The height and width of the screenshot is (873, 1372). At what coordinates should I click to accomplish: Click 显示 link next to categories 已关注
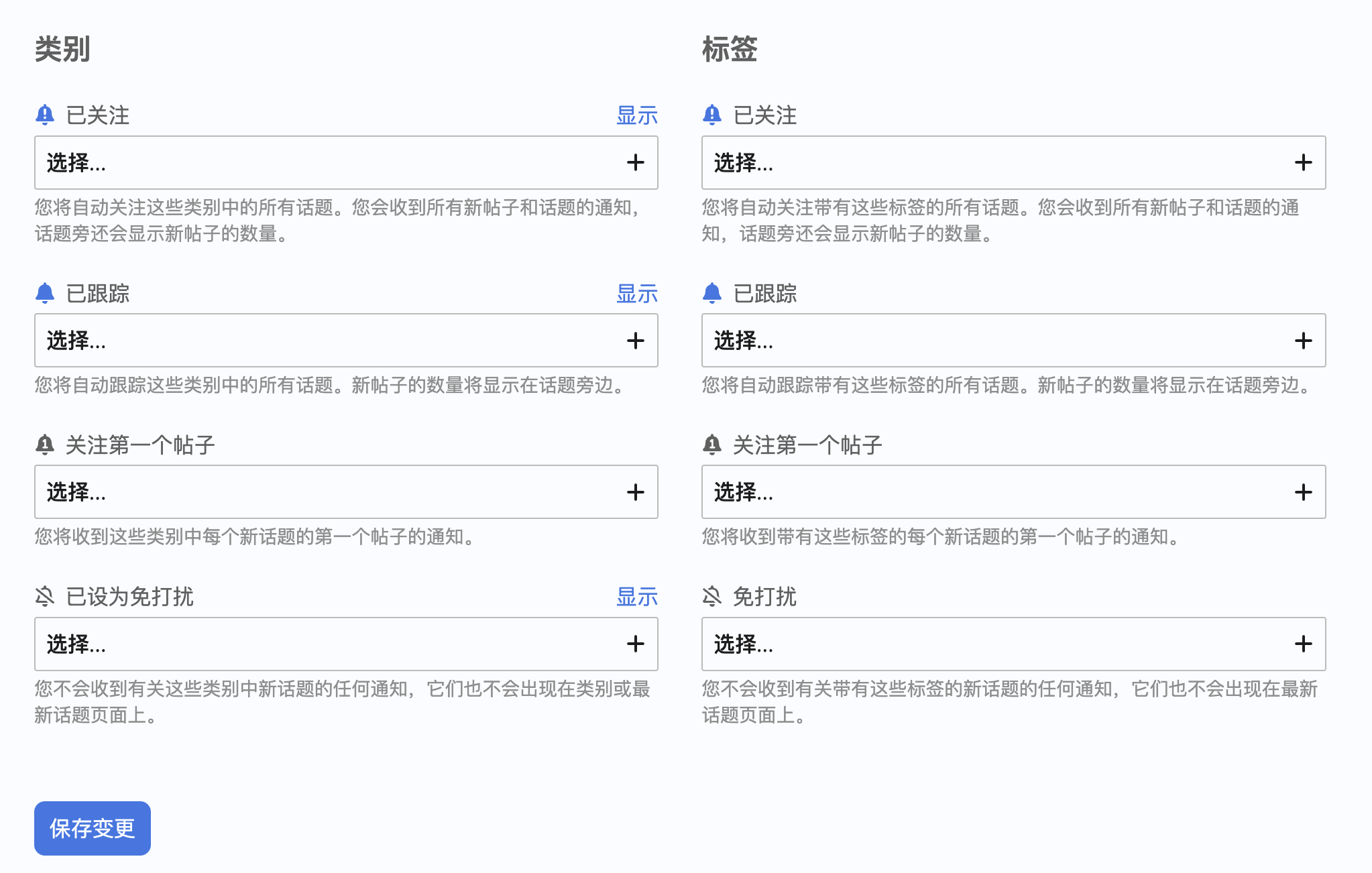[637, 115]
